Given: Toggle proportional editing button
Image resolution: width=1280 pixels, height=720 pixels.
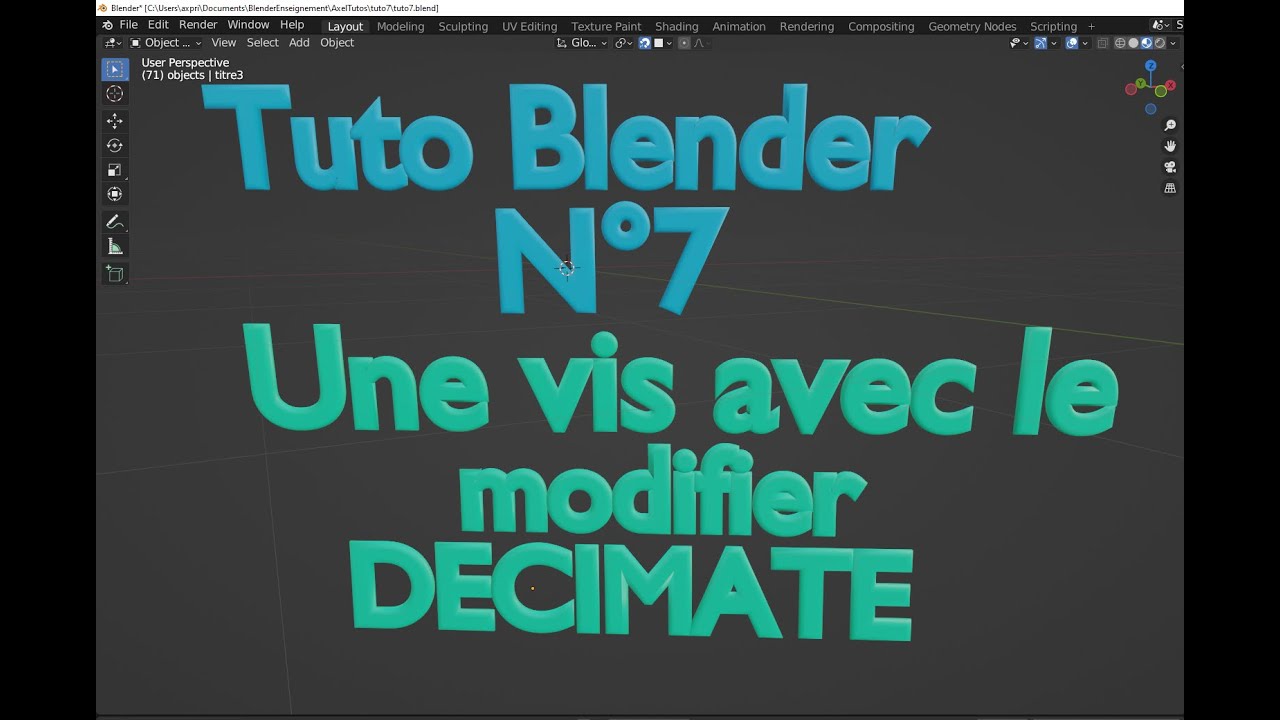Looking at the screenshot, I should pyautogui.click(x=684, y=43).
